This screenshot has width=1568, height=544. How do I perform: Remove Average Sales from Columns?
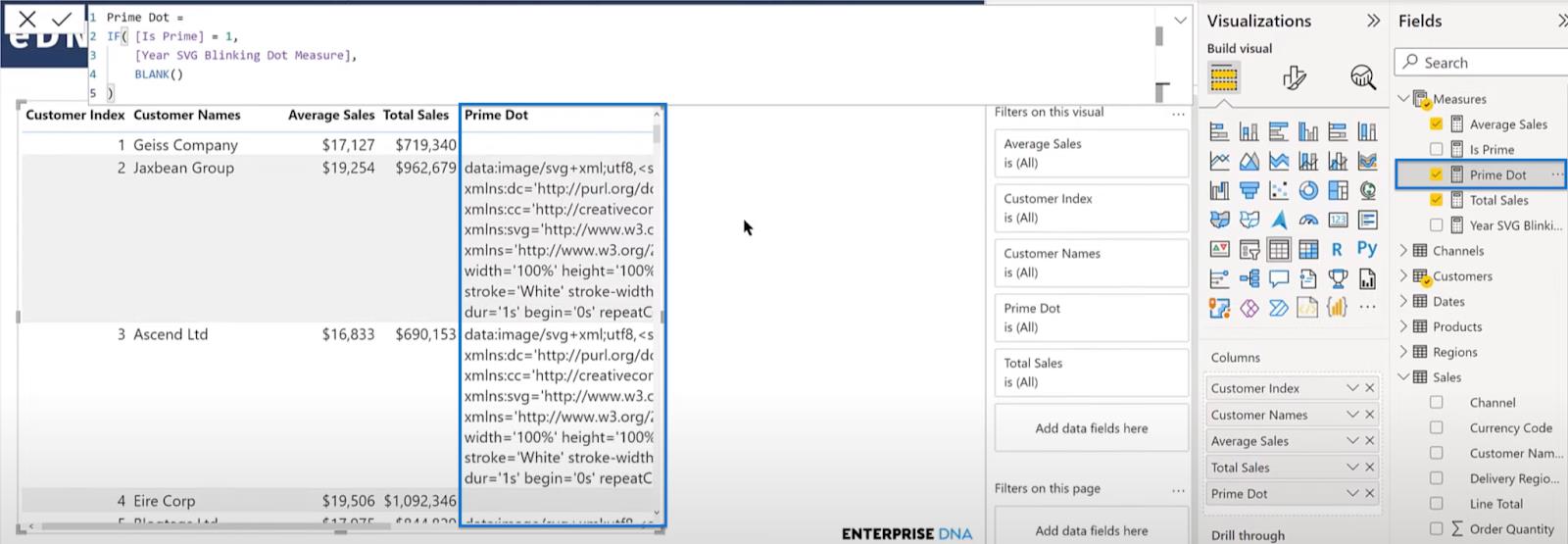click(x=1370, y=441)
